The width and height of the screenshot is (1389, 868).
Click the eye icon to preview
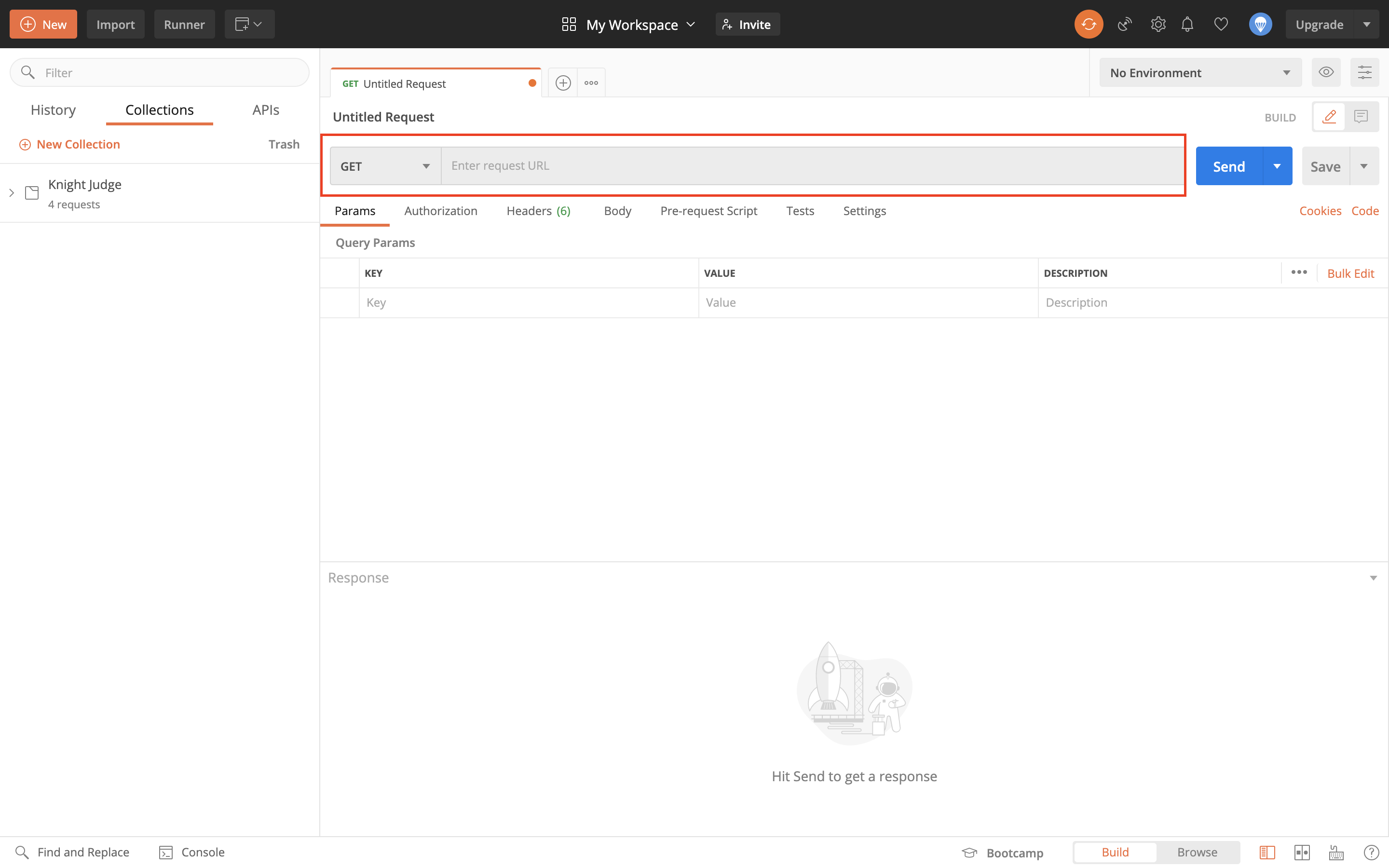tap(1326, 71)
